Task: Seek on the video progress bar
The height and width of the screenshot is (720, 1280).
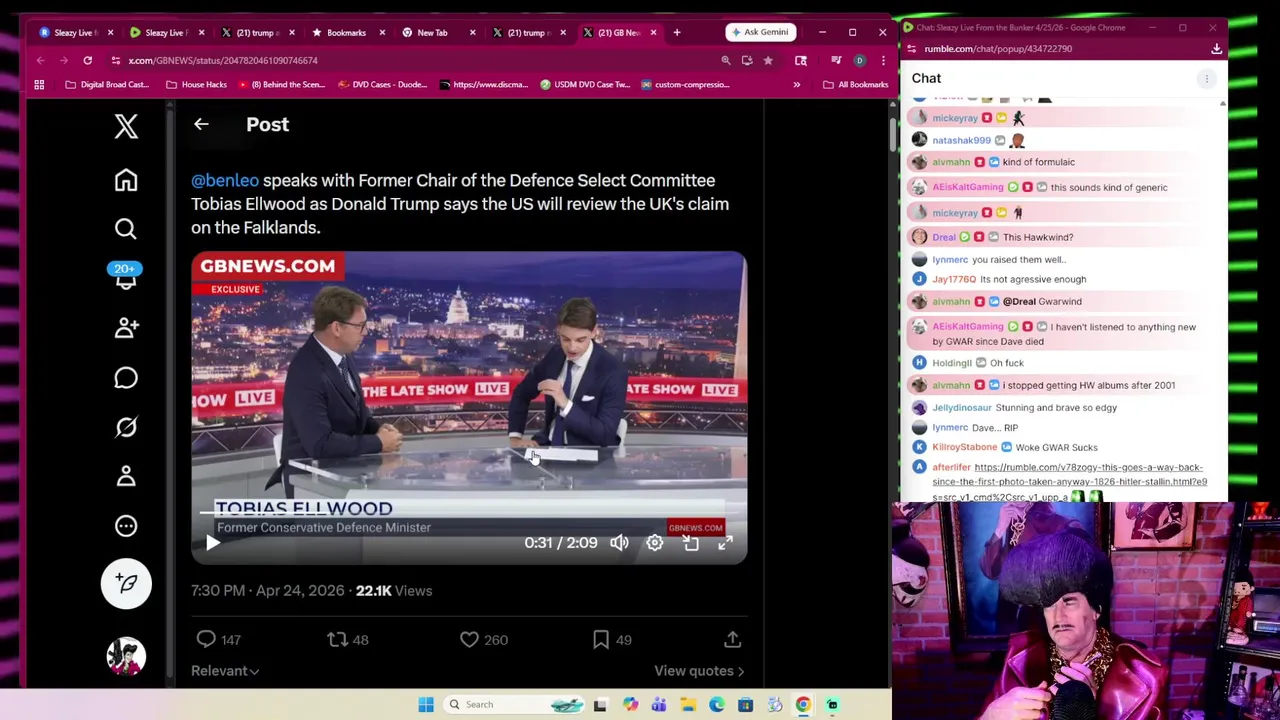Action: coord(469,512)
